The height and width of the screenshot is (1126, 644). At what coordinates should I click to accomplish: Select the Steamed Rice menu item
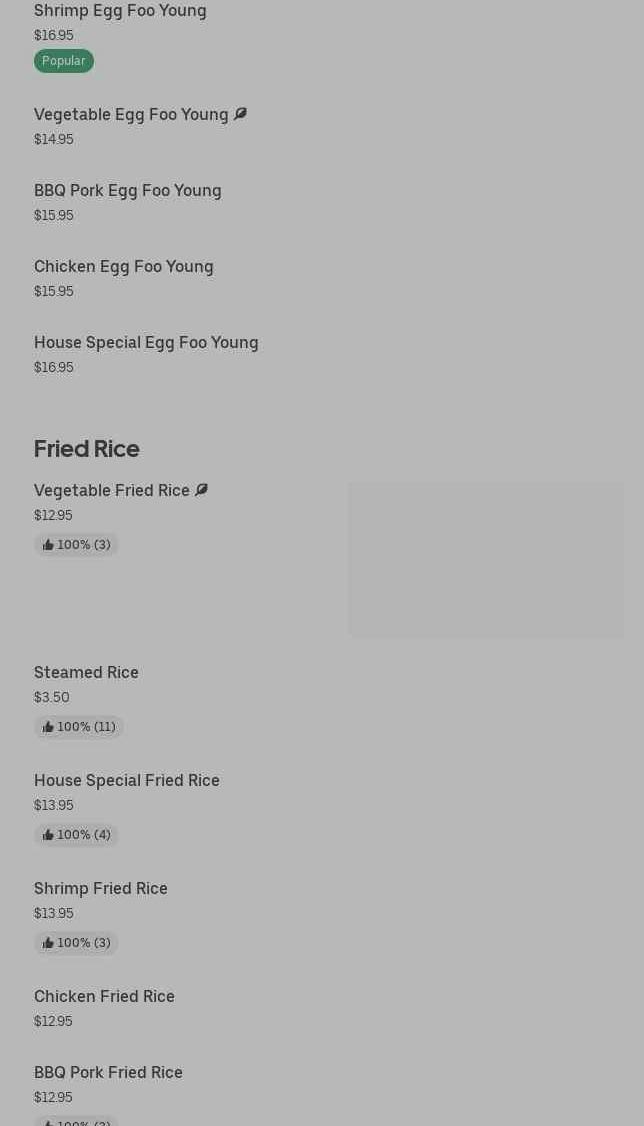[x=86, y=672]
